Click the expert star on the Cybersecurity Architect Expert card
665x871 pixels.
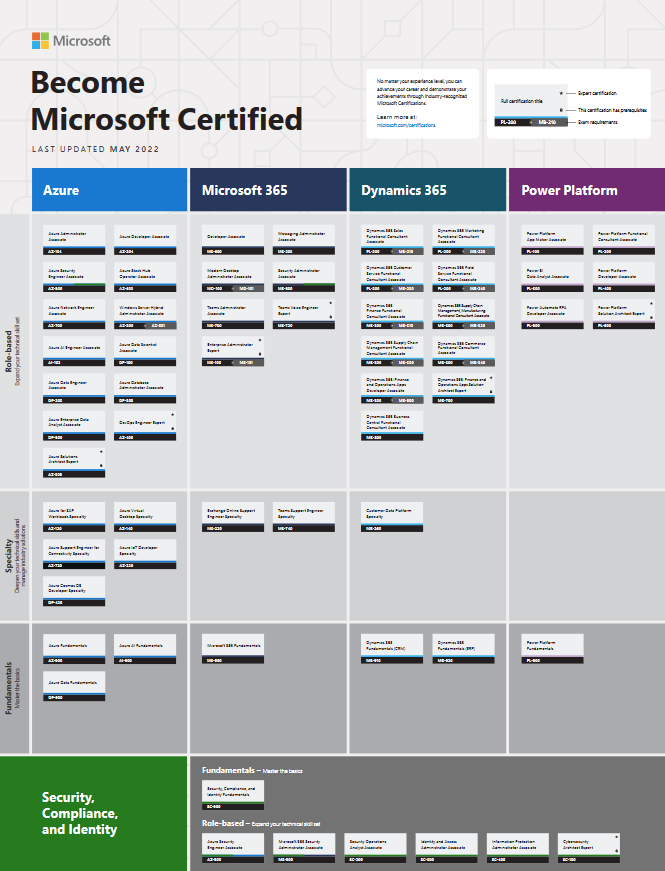[x=615, y=835]
